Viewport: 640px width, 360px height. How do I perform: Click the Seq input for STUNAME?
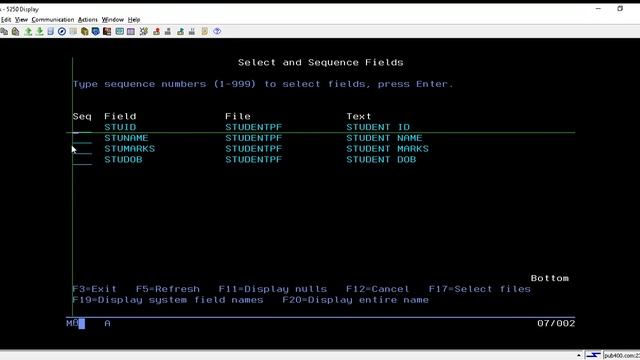(x=82, y=138)
